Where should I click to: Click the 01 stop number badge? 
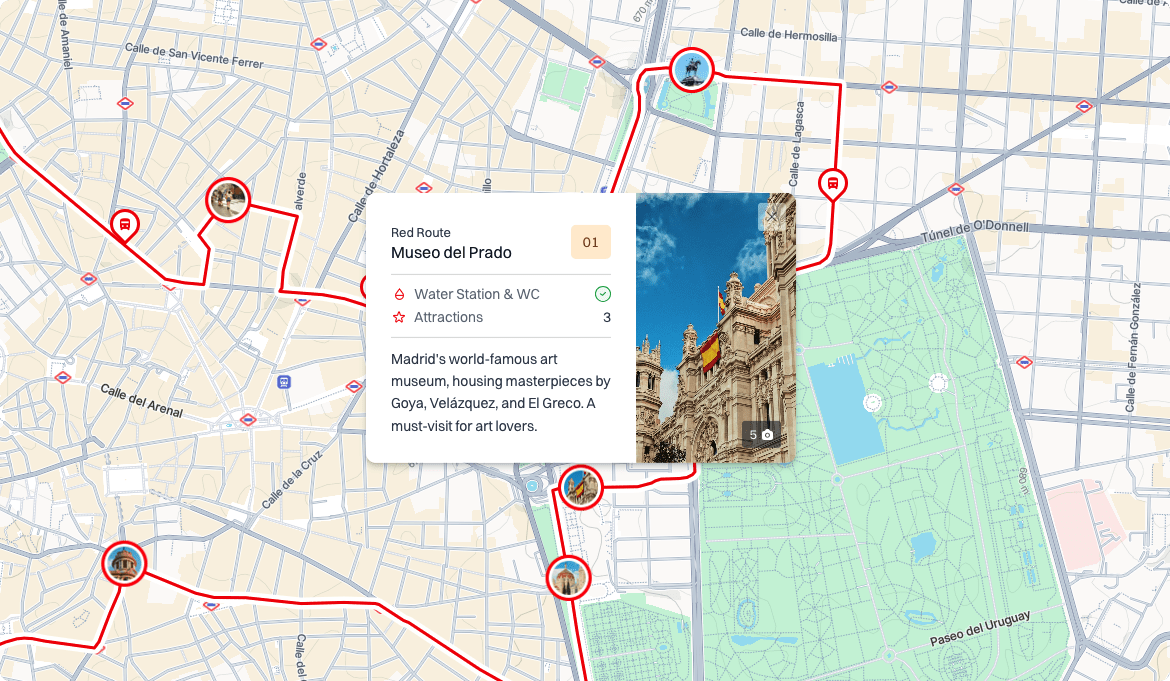[x=591, y=242]
